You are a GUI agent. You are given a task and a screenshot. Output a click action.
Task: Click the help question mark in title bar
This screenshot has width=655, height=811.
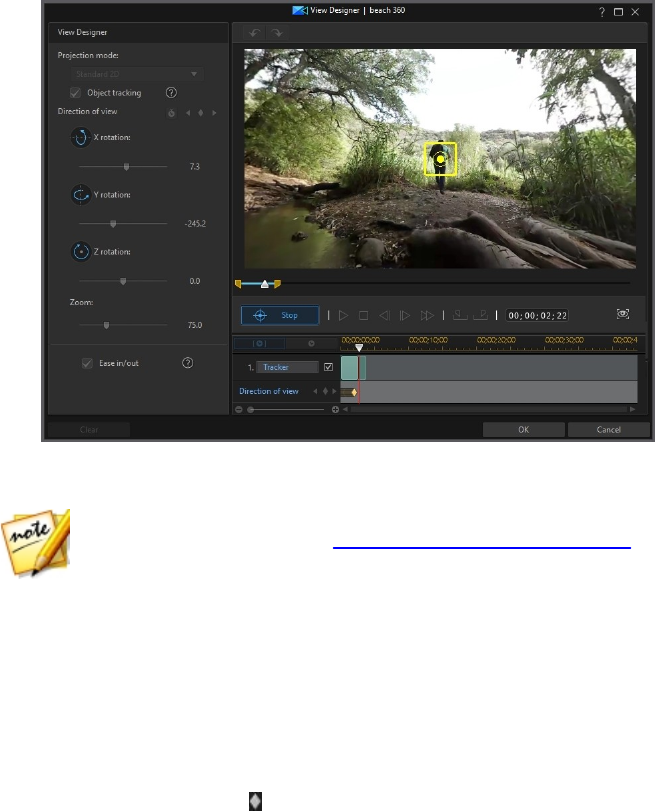pyautogui.click(x=602, y=12)
